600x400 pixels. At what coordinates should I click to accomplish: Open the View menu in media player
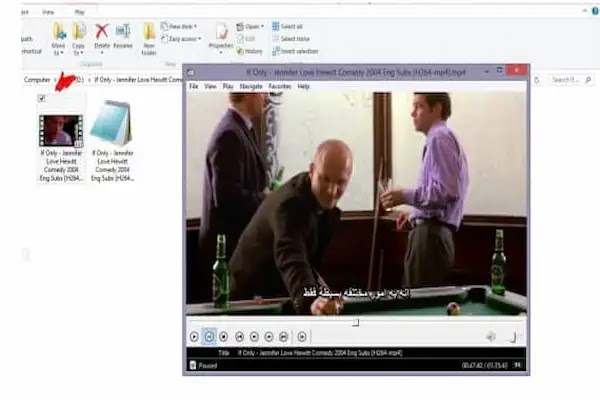[210, 87]
